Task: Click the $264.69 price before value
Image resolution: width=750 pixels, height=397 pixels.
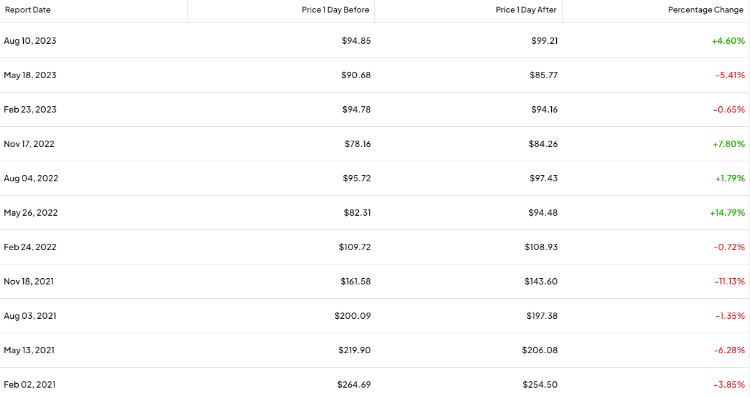Action: click(x=354, y=385)
